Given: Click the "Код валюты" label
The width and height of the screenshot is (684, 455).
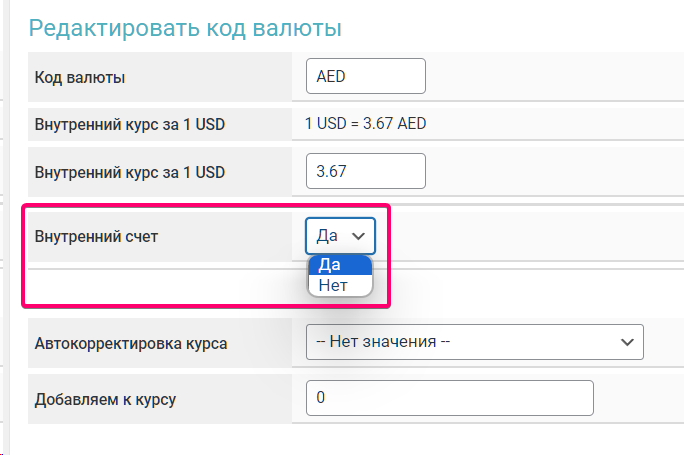Looking at the screenshot, I should [87, 77].
